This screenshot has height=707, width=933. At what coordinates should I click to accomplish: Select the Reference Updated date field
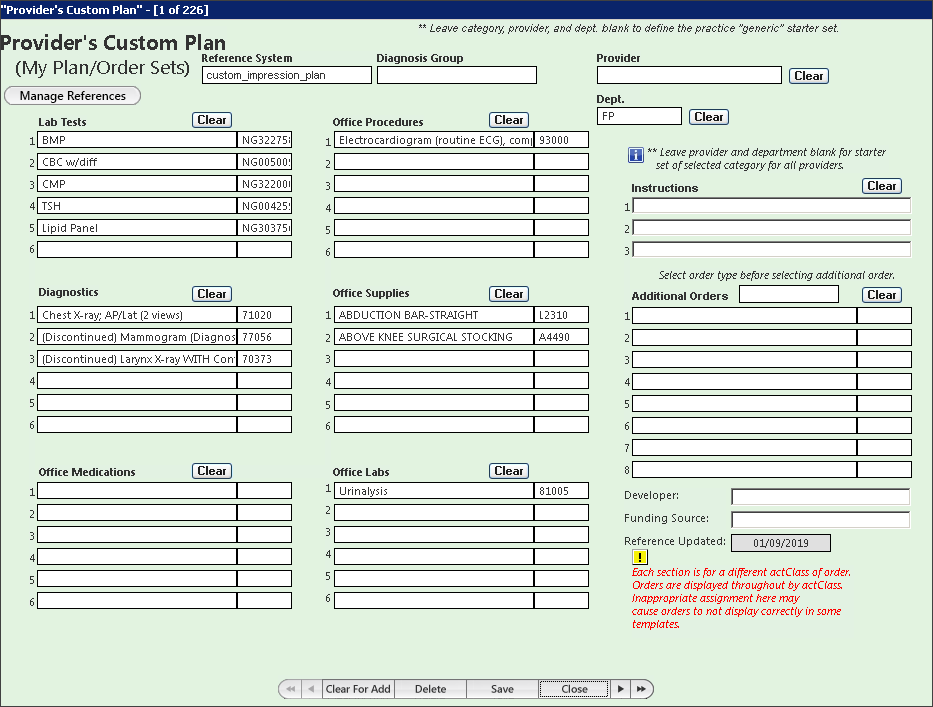click(x=781, y=543)
